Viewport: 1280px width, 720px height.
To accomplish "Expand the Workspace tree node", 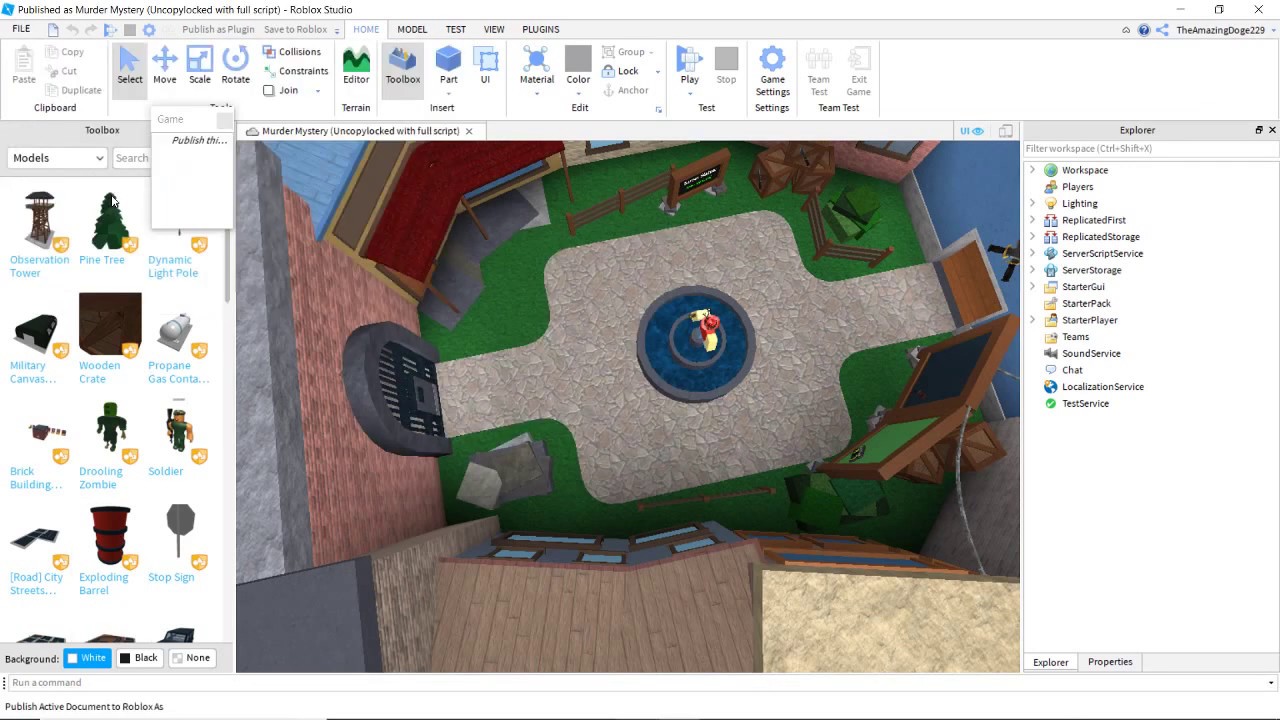I will click(x=1032, y=170).
